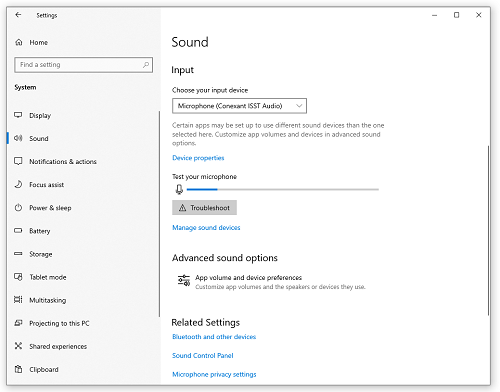This screenshot has height=392, width=500.
Task: Click the Projecting to this PC icon
Action: coord(18,323)
